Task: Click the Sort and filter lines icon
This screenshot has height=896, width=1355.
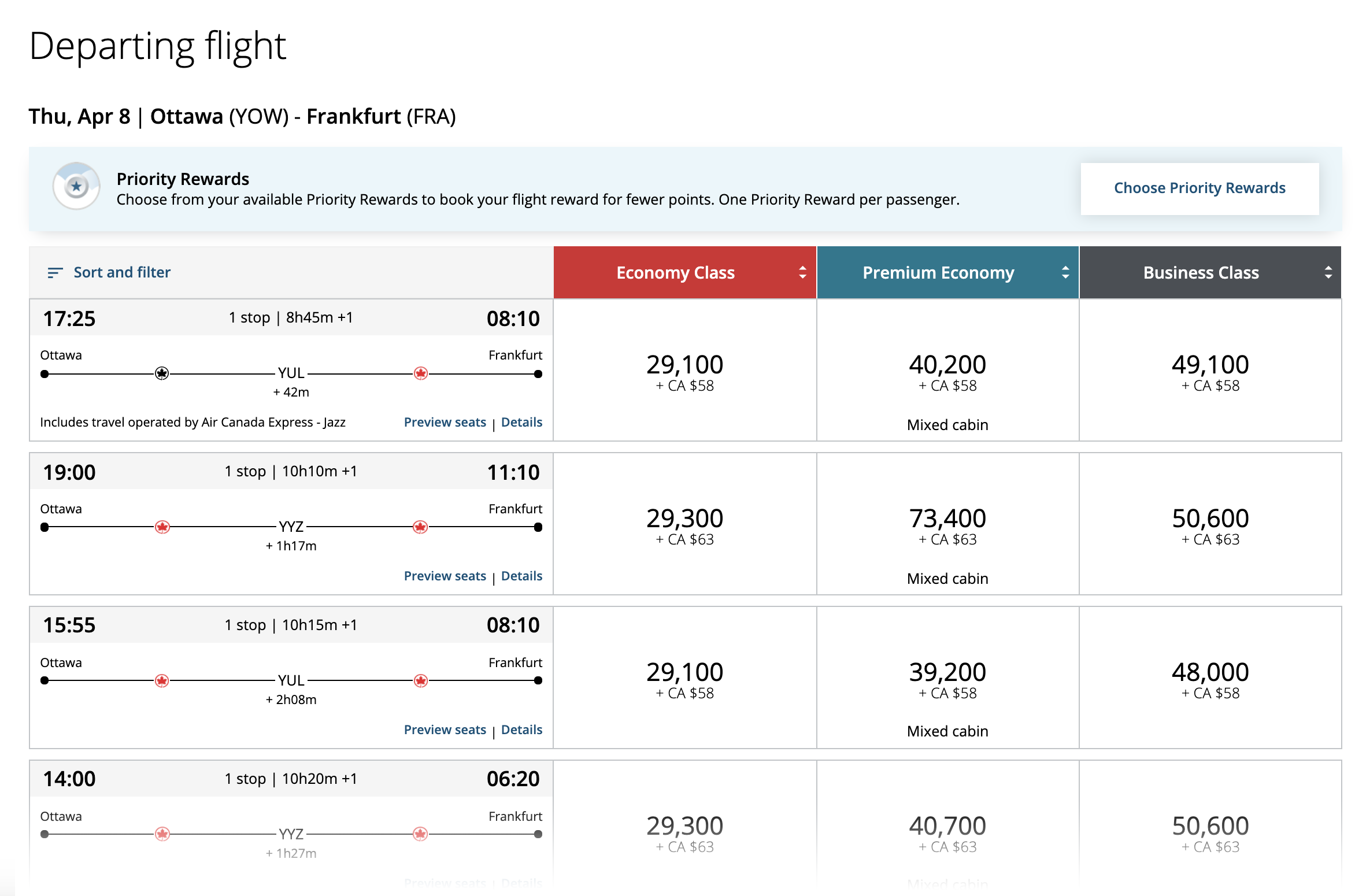Action: [55, 273]
